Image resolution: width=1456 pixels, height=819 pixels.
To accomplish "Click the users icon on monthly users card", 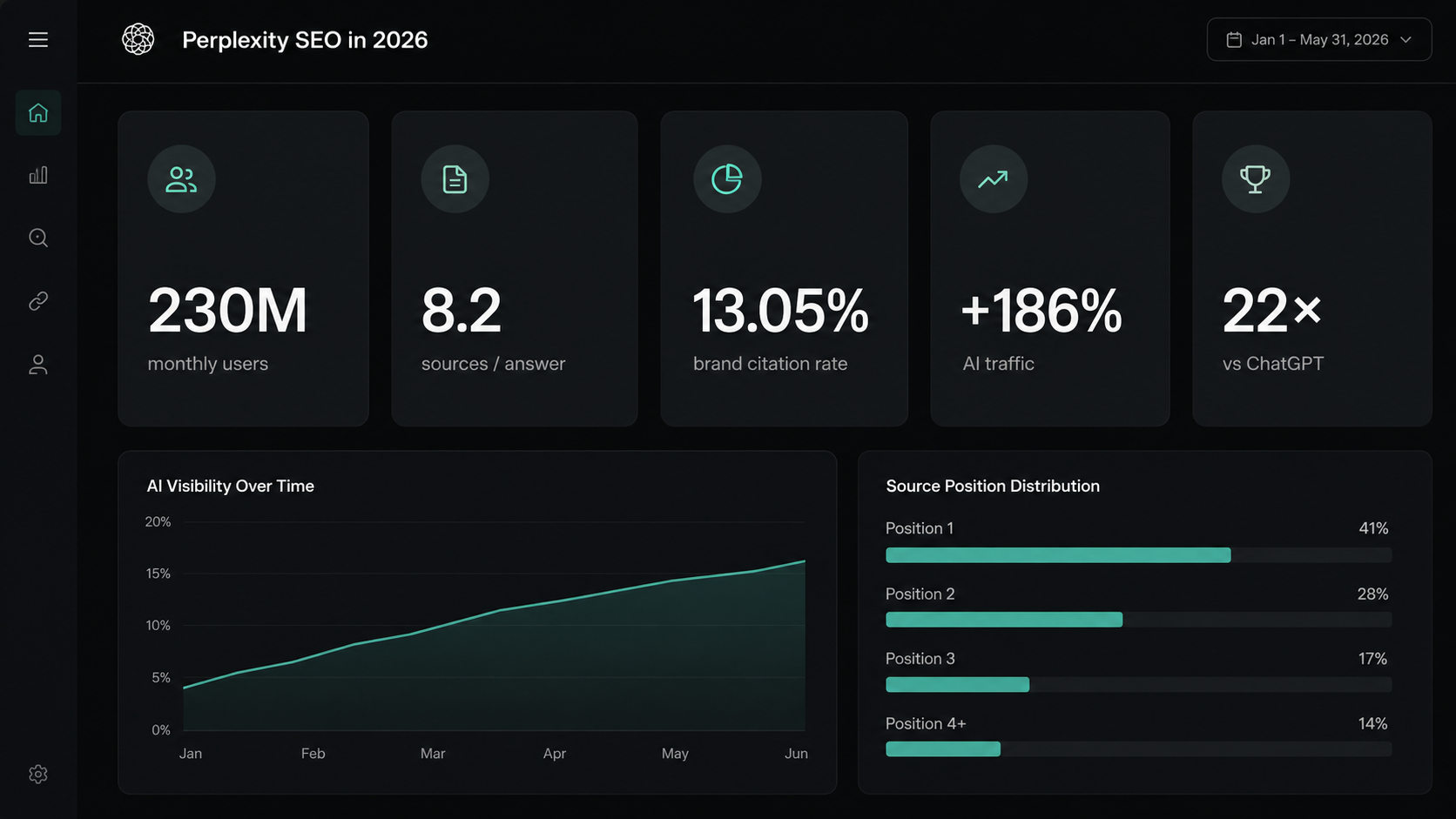I will [181, 179].
